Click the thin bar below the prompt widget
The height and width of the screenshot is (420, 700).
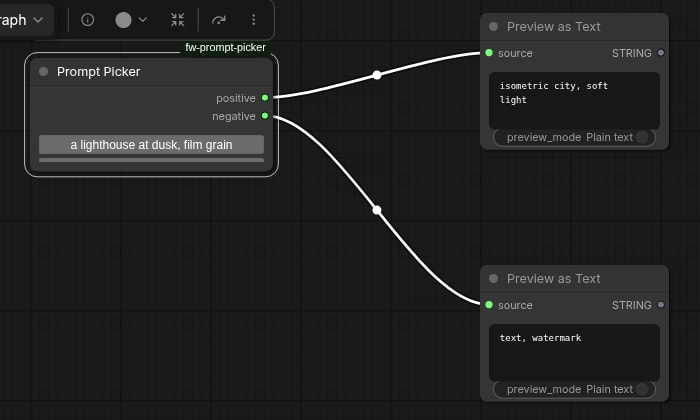(151, 160)
